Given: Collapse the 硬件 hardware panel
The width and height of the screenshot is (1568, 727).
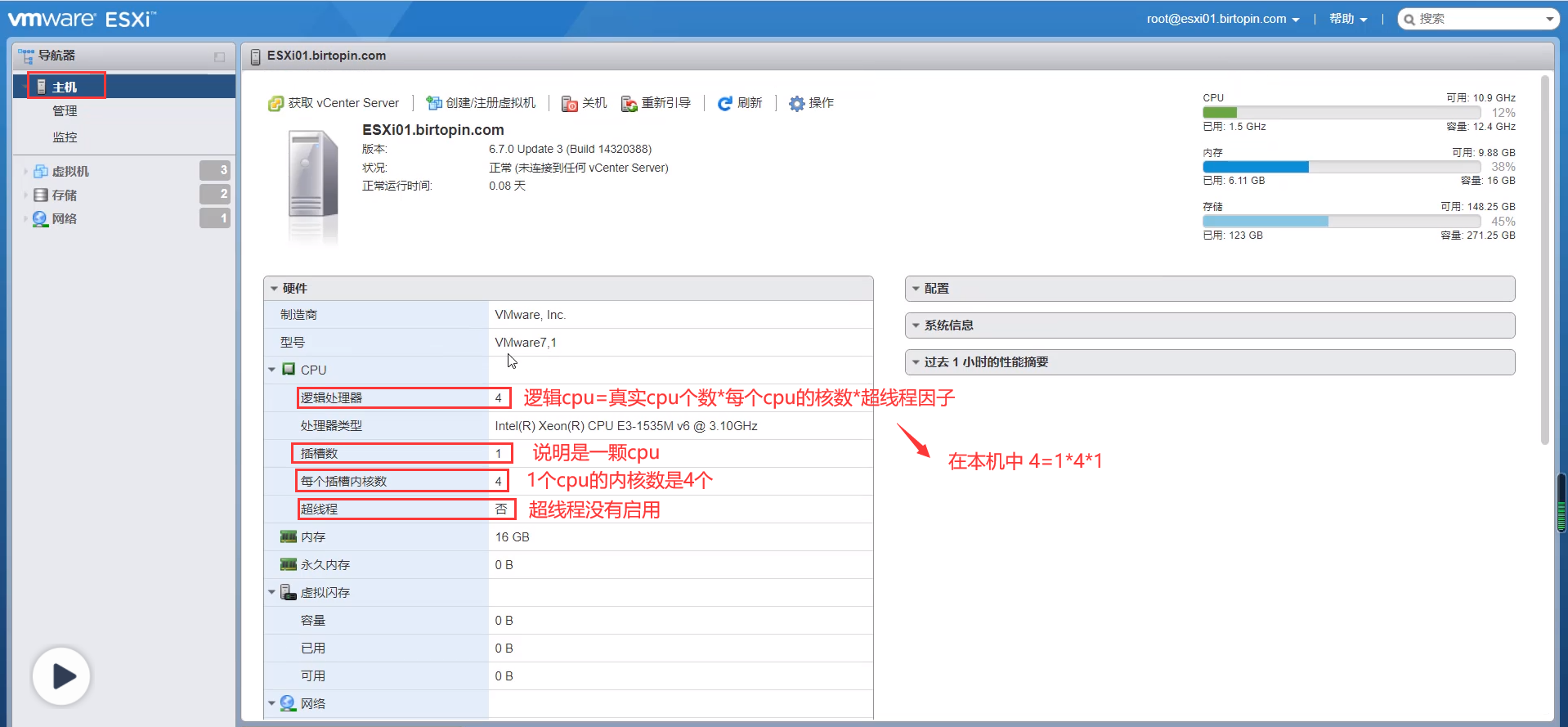Looking at the screenshot, I should point(275,289).
